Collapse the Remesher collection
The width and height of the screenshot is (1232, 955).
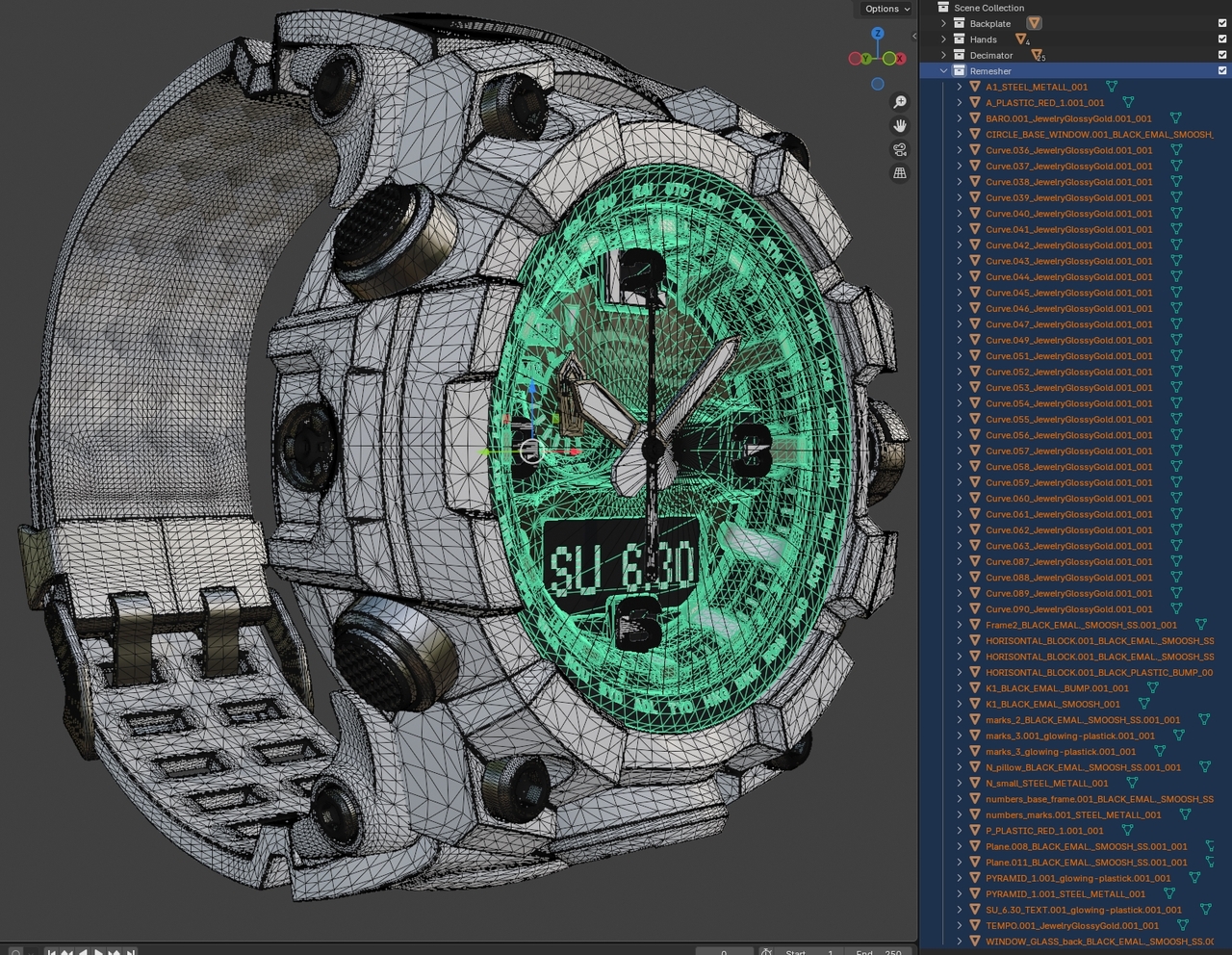(943, 71)
